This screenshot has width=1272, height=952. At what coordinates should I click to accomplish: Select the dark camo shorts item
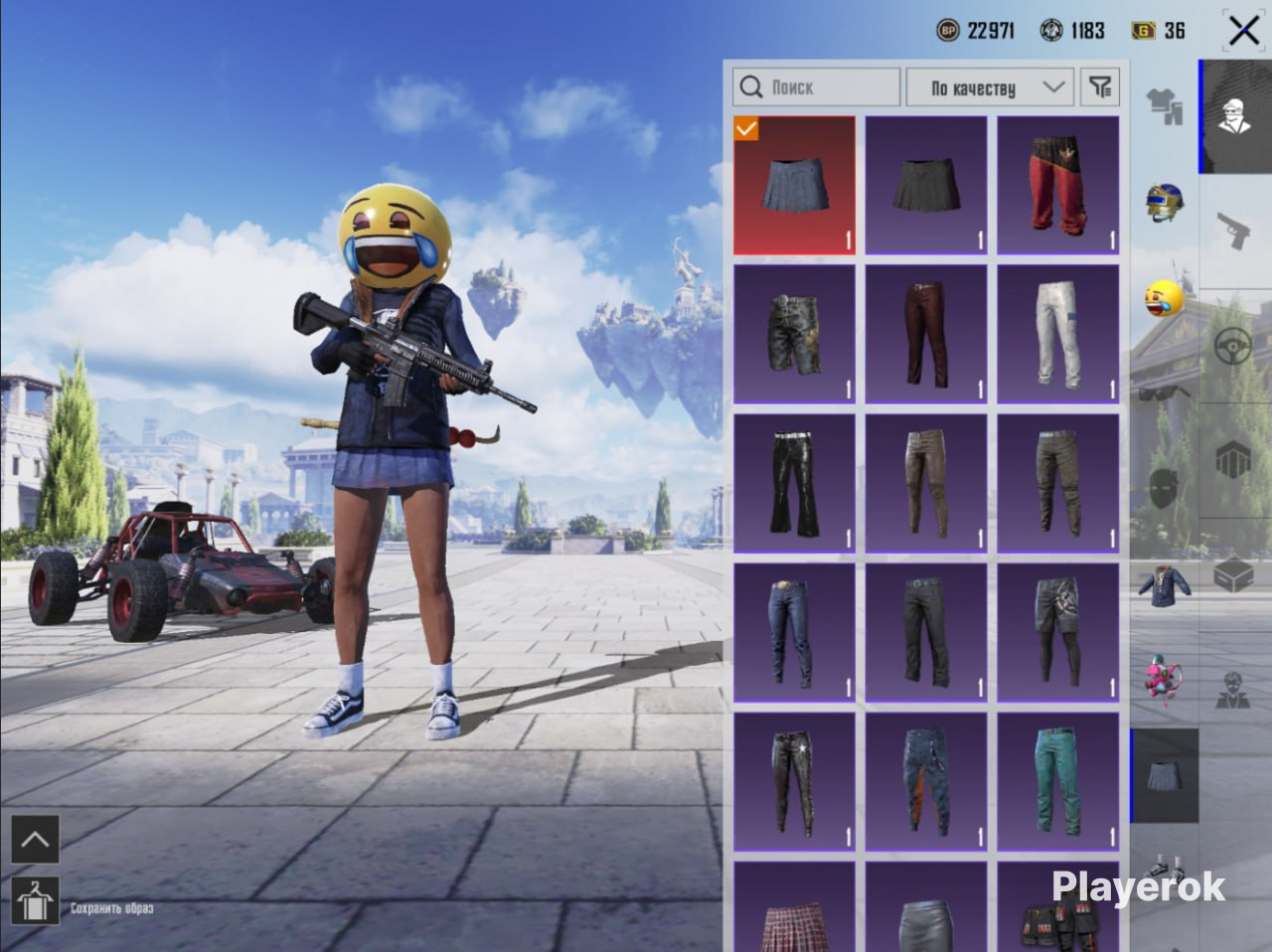pos(794,334)
